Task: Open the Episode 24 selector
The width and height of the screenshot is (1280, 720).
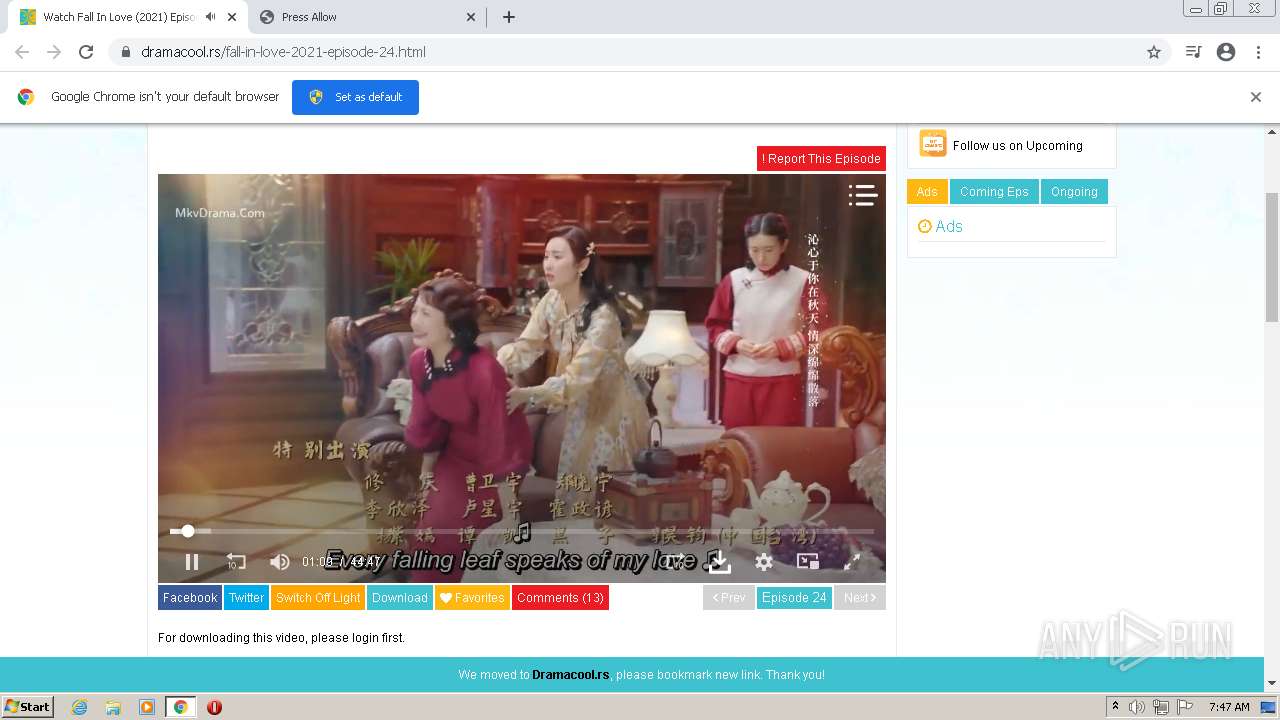Action: pyautogui.click(x=794, y=598)
